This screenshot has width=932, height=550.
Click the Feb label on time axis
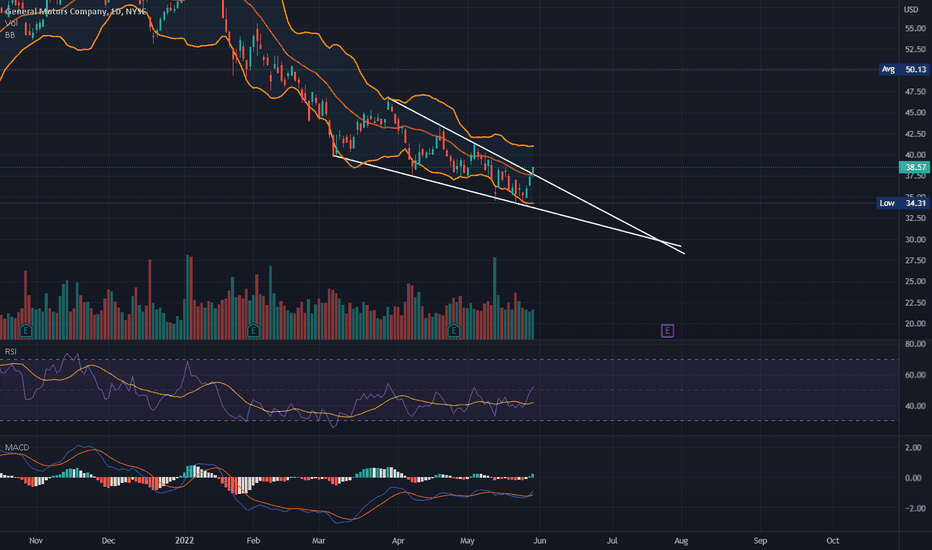(x=253, y=540)
